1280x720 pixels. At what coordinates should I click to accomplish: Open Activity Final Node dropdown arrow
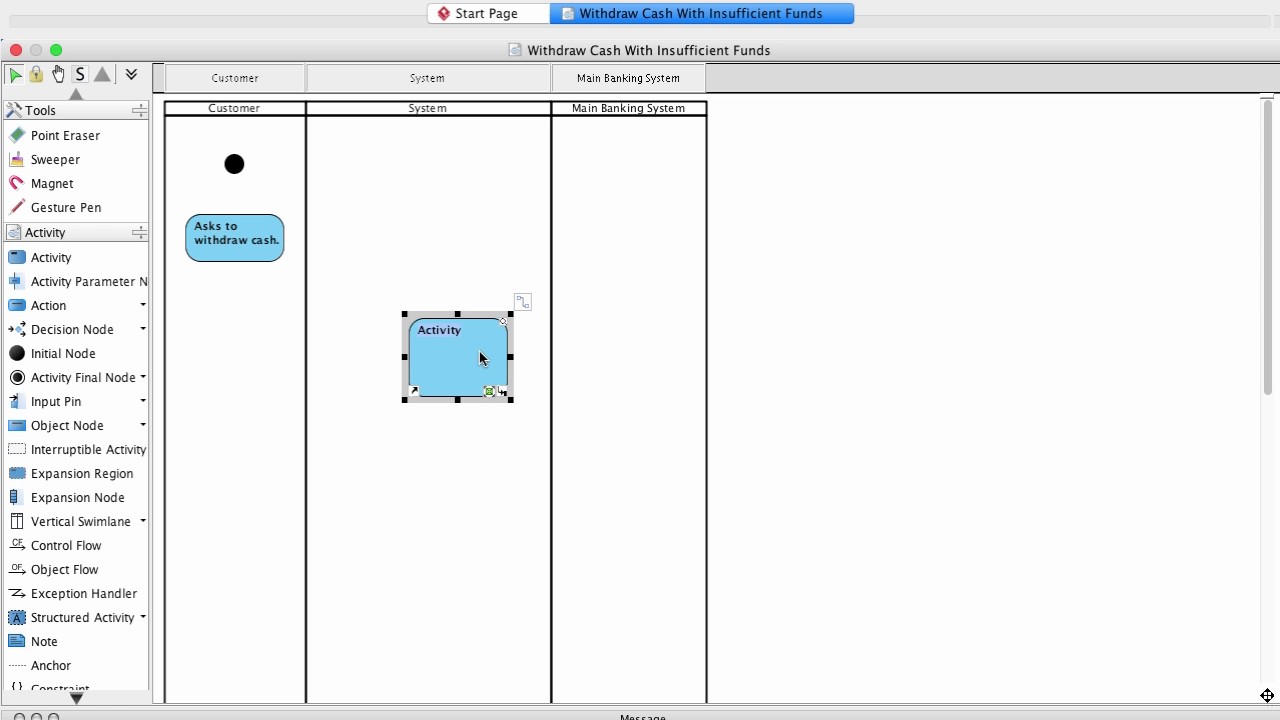(143, 377)
